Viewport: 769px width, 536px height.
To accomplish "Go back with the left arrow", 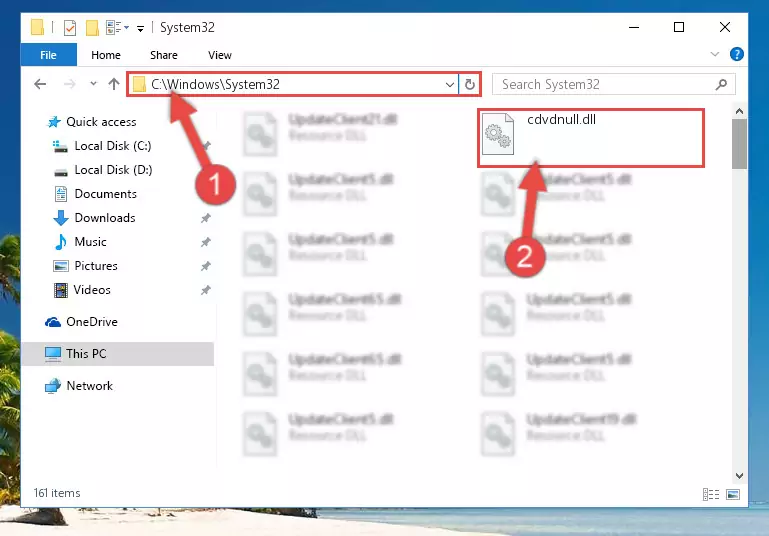I will (40, 84).
